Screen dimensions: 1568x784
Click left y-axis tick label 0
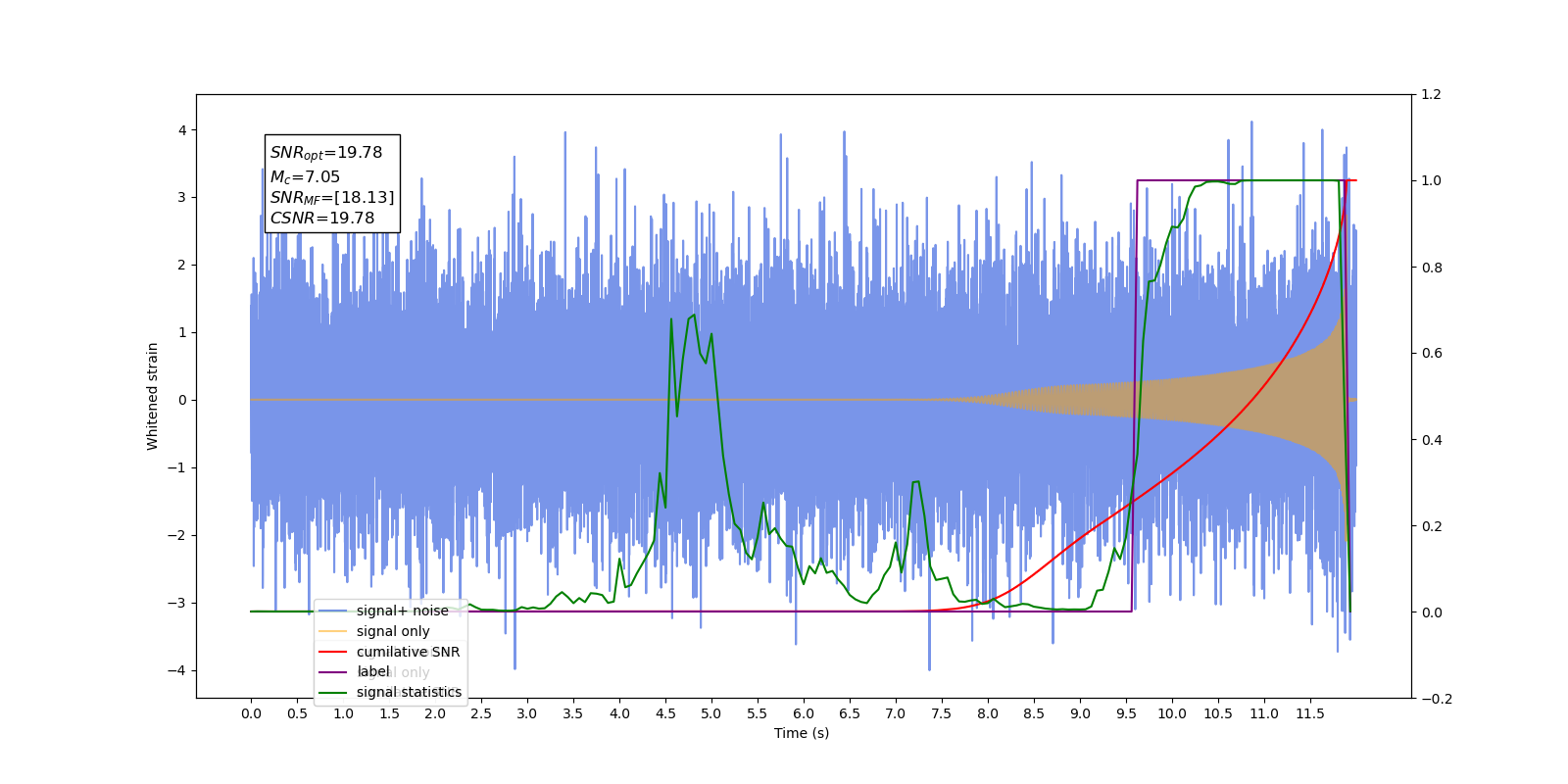pyautogui.click(x=181, y=400)
